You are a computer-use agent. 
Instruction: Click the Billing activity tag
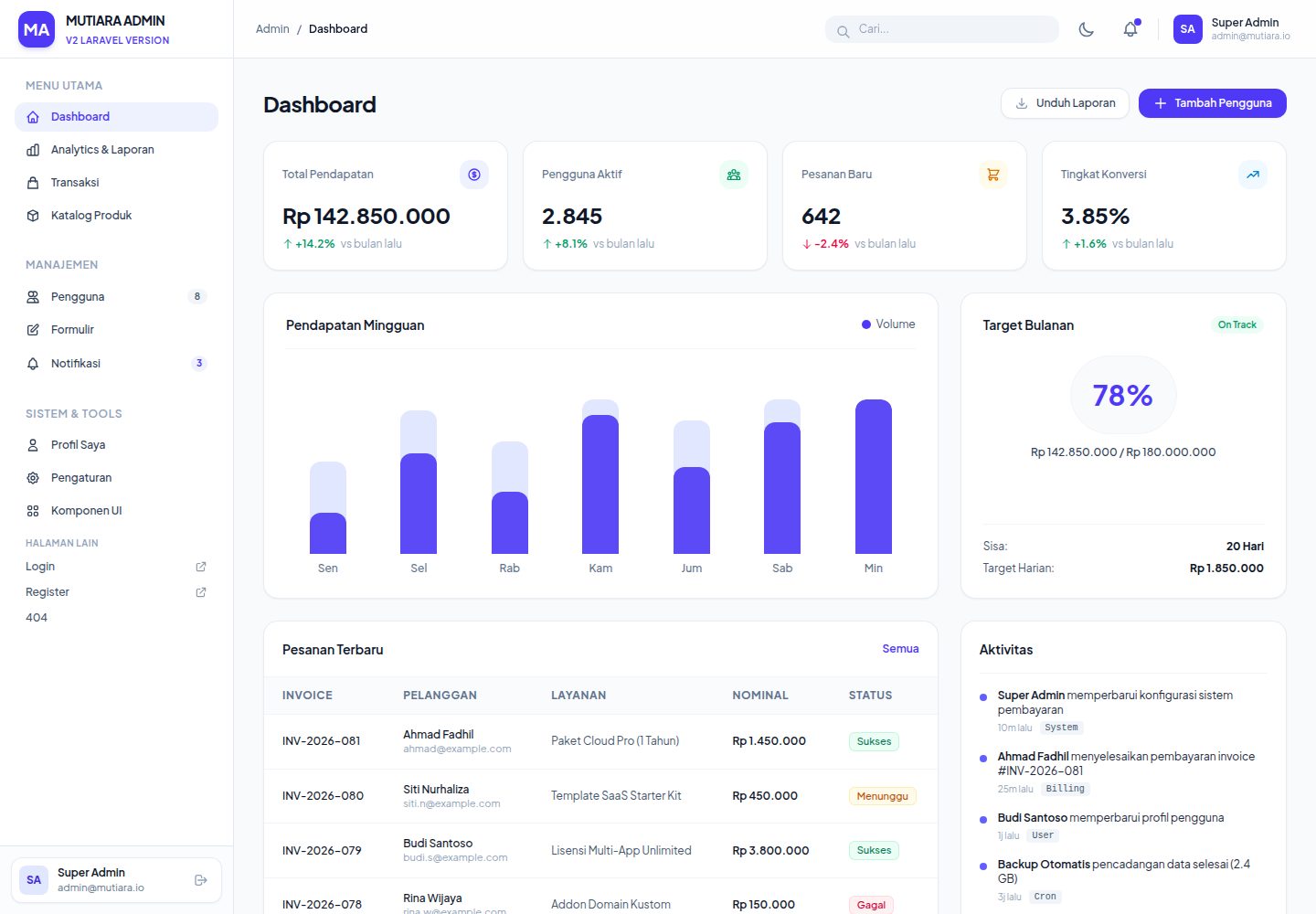(x=1066, y=789)
